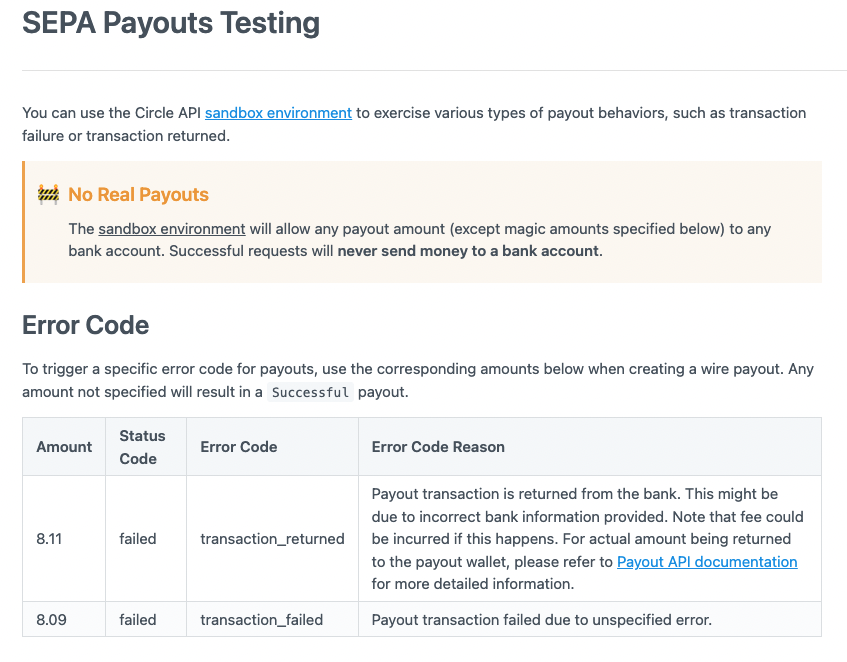Open the Payout API documentation link
847x662 pixels.
pyautogui.click(x=707, y=562)
